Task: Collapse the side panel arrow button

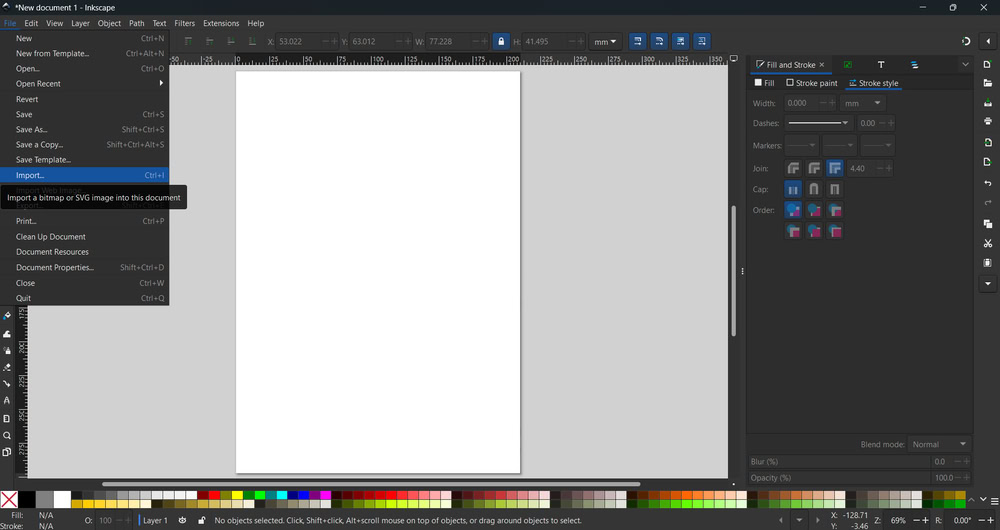Action: click(988, 41)
